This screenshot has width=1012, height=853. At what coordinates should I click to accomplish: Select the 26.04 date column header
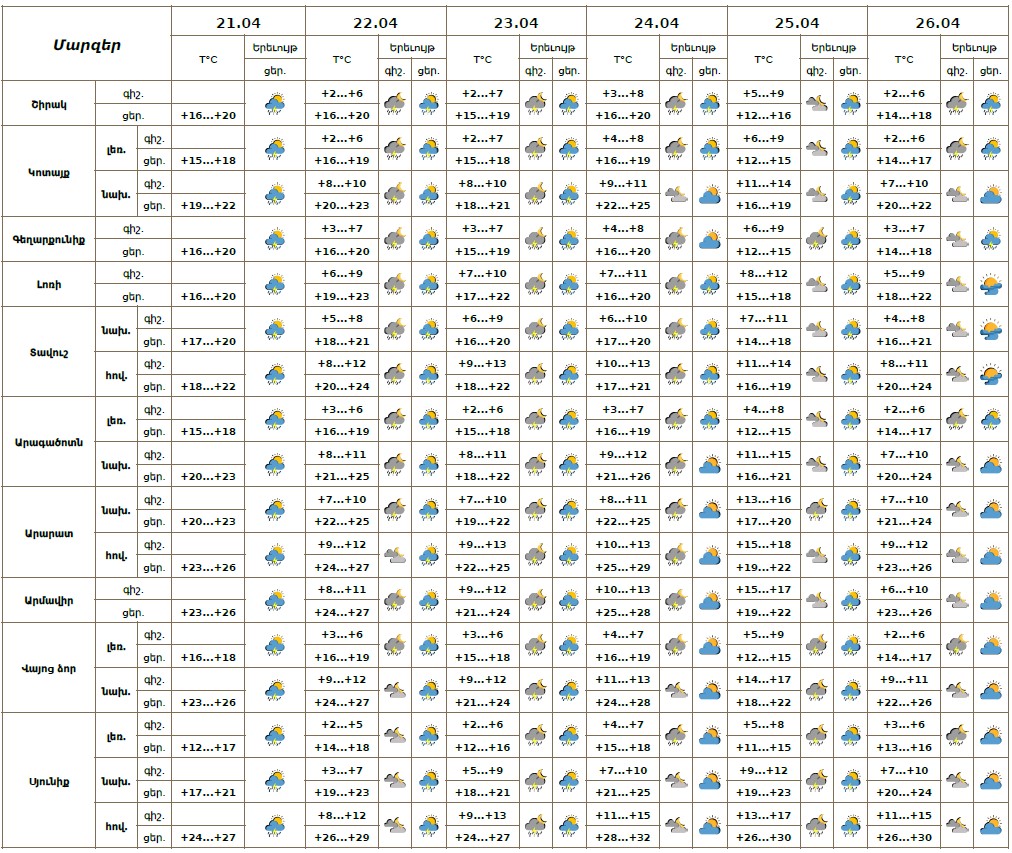[937, 23]
